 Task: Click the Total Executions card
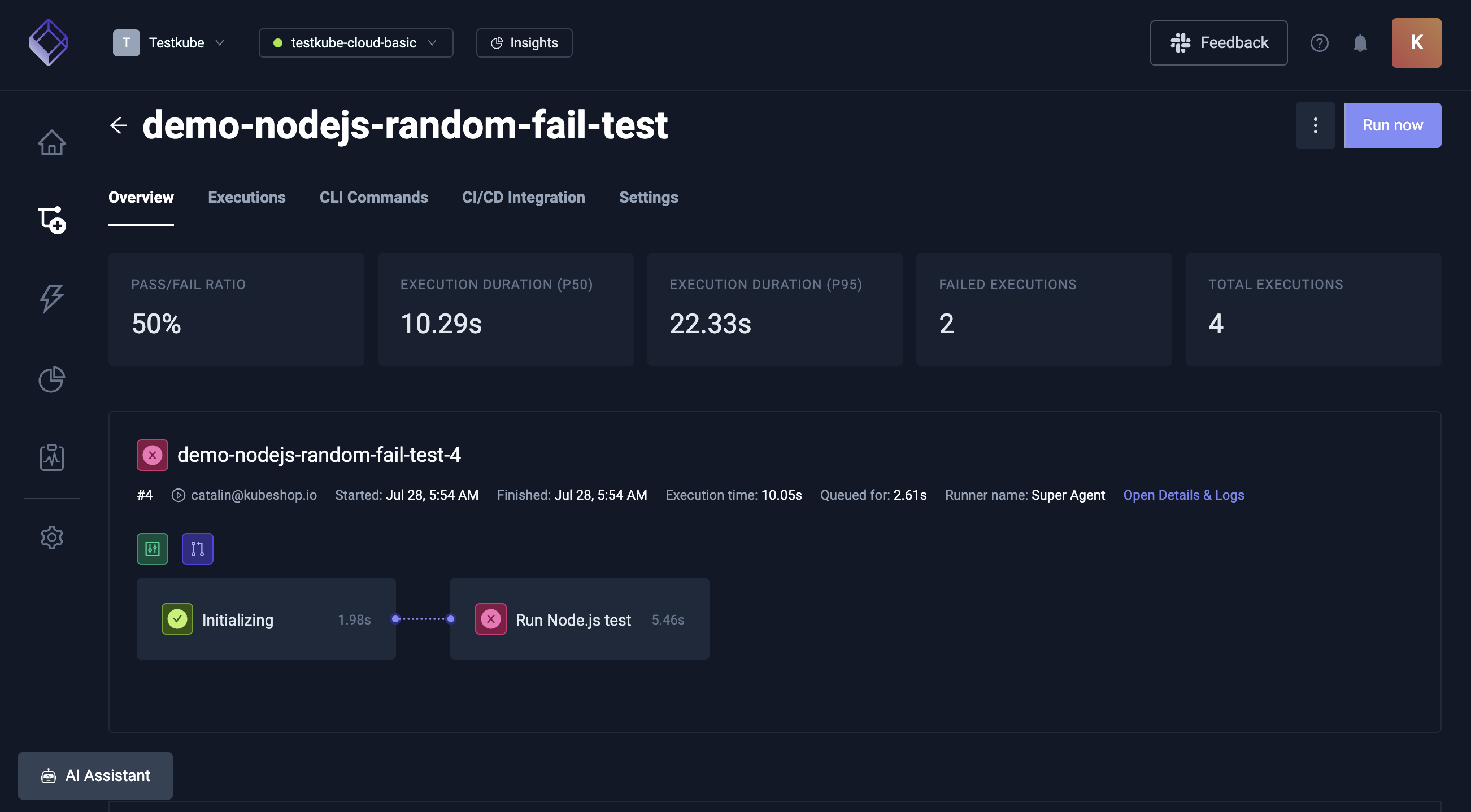pyautogui.click(x=1313, y=309)
